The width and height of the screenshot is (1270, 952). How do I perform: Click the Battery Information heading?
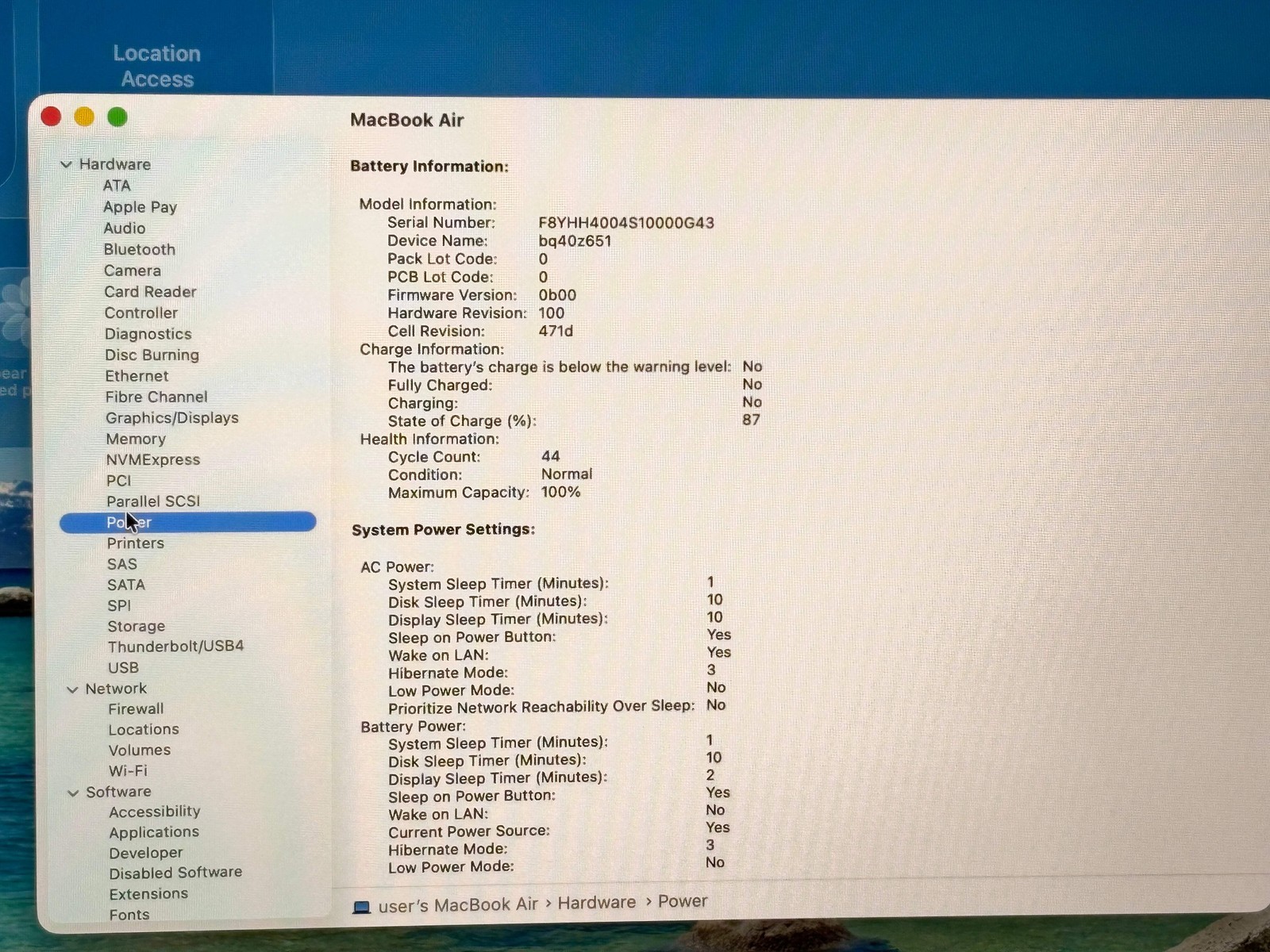429,167
